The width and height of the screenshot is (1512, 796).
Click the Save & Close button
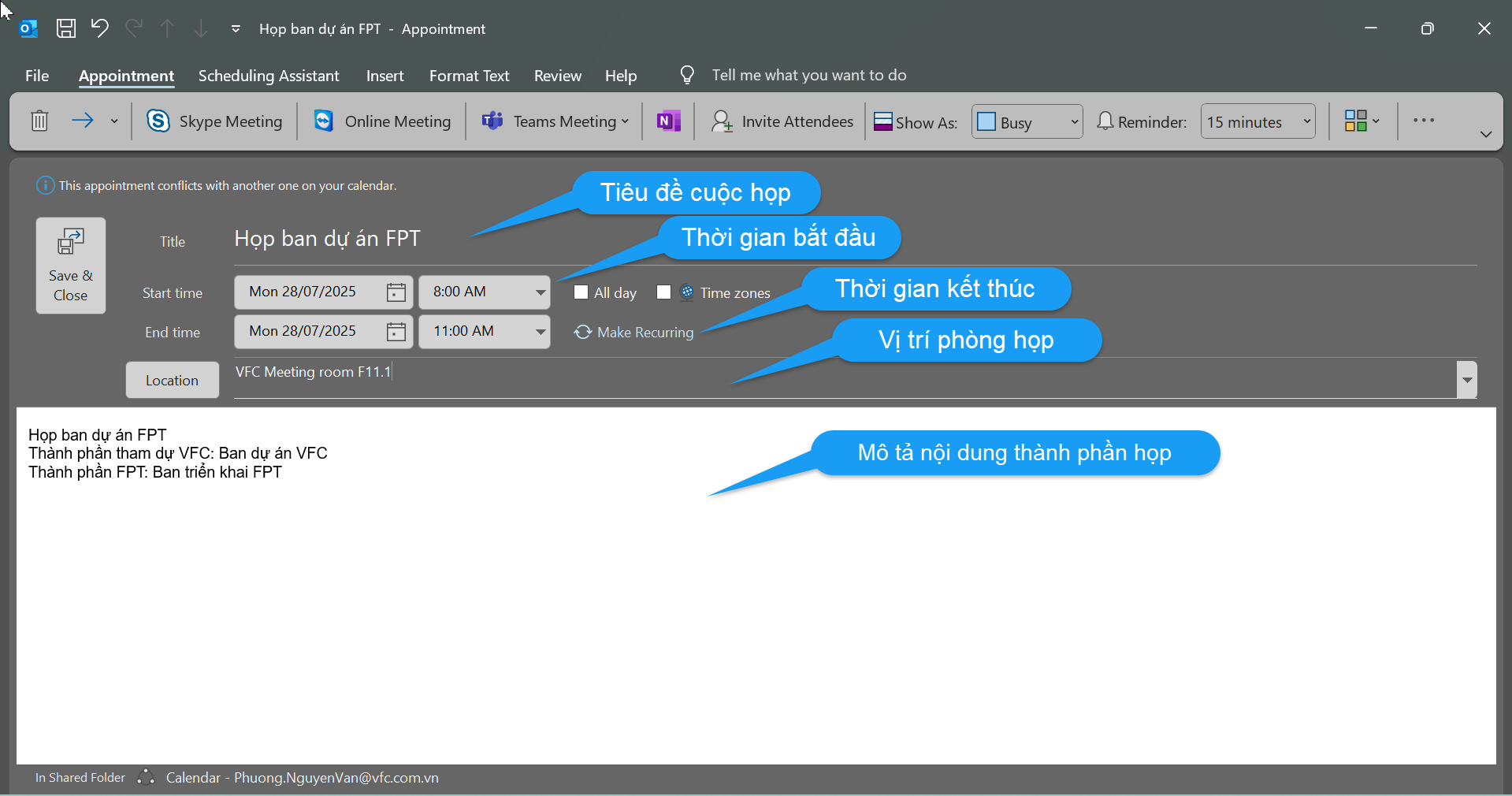tap(71, 266)
